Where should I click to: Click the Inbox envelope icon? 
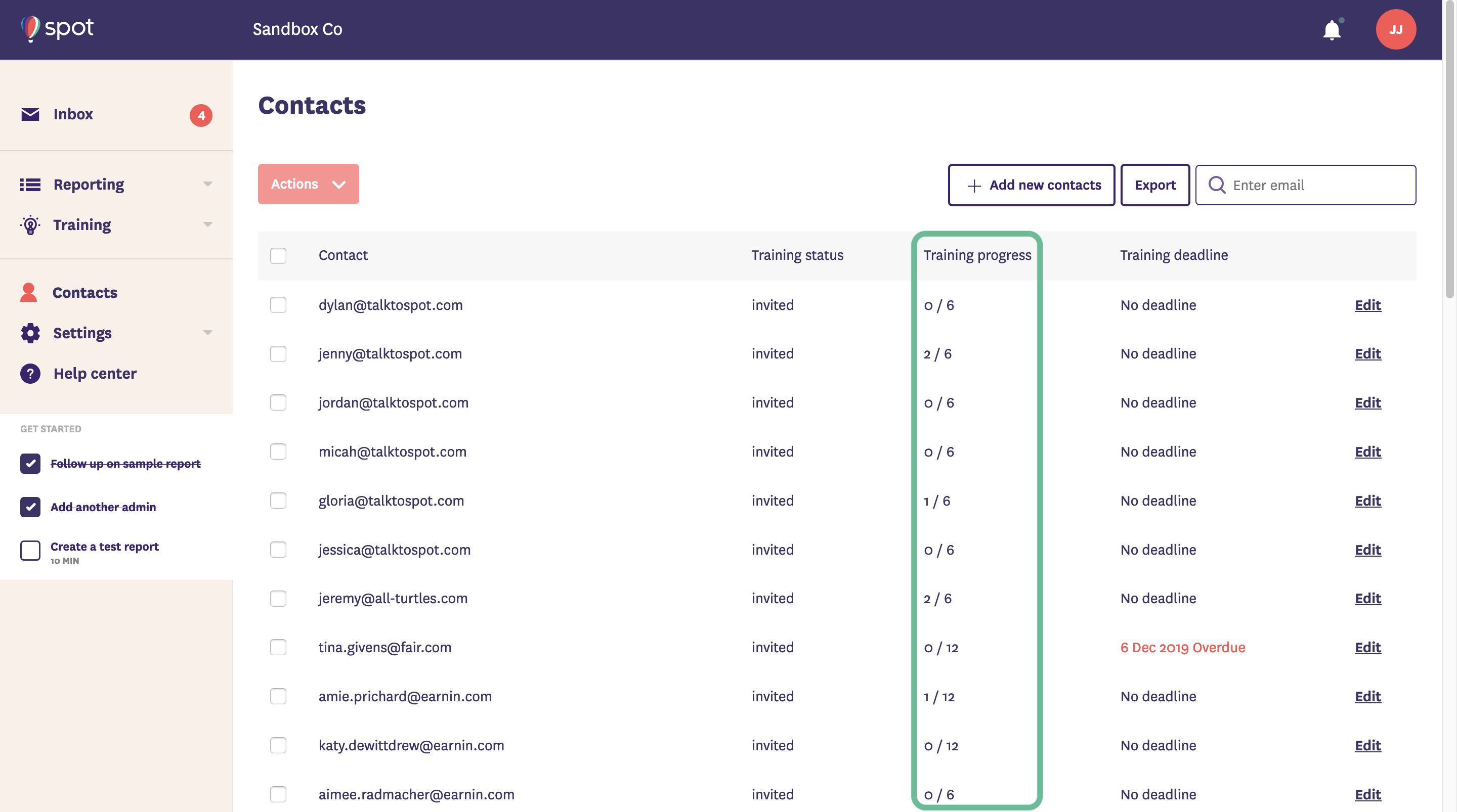(x=30, y=114)
